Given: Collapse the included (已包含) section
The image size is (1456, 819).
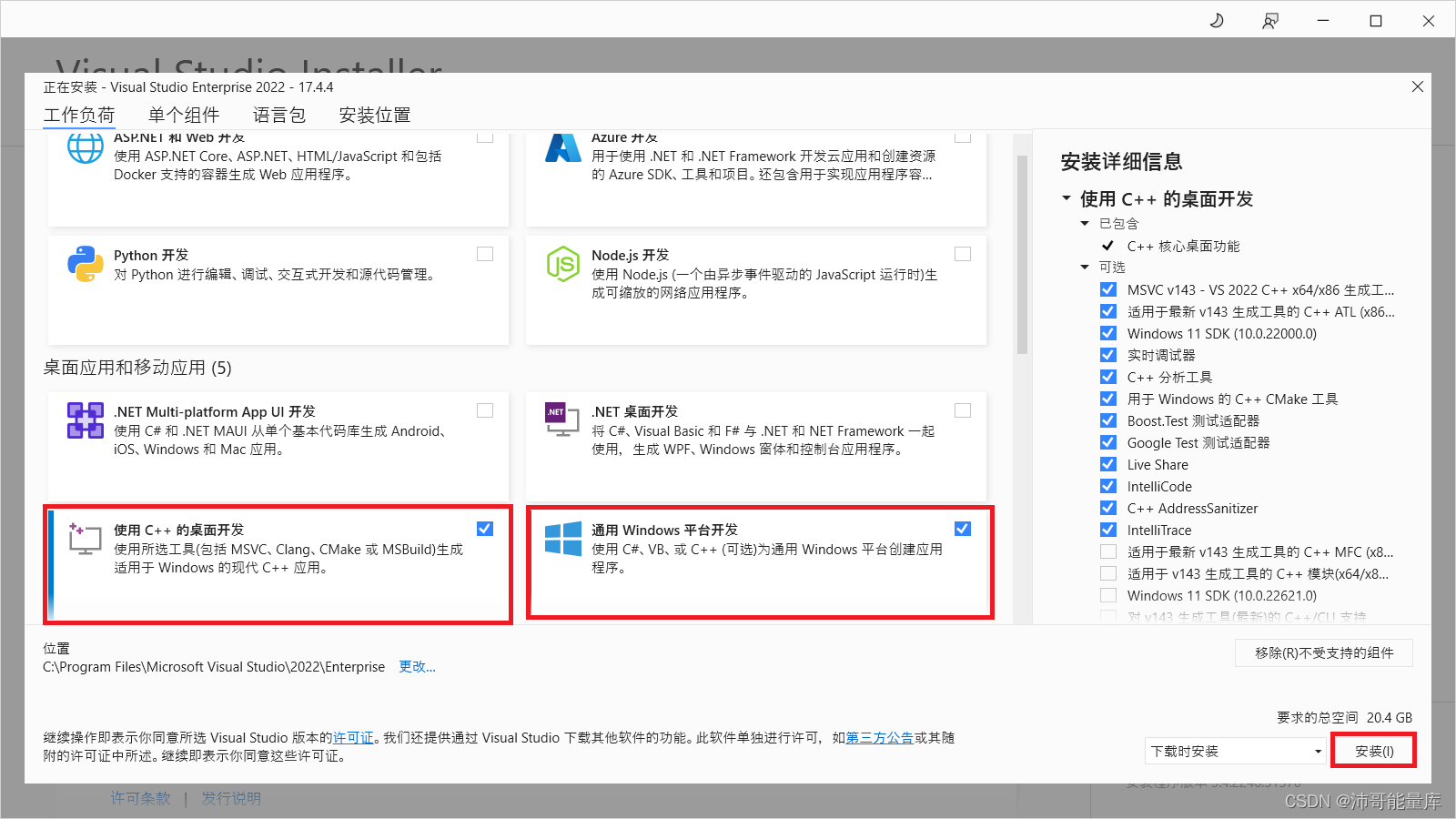Looking at the screenshot, I should (1085, 223).
